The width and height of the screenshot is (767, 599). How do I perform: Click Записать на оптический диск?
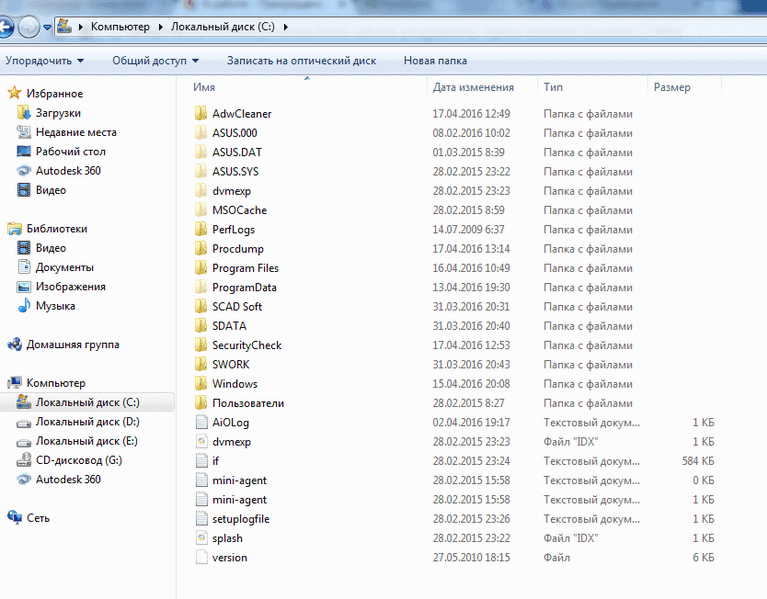(301, 61)
